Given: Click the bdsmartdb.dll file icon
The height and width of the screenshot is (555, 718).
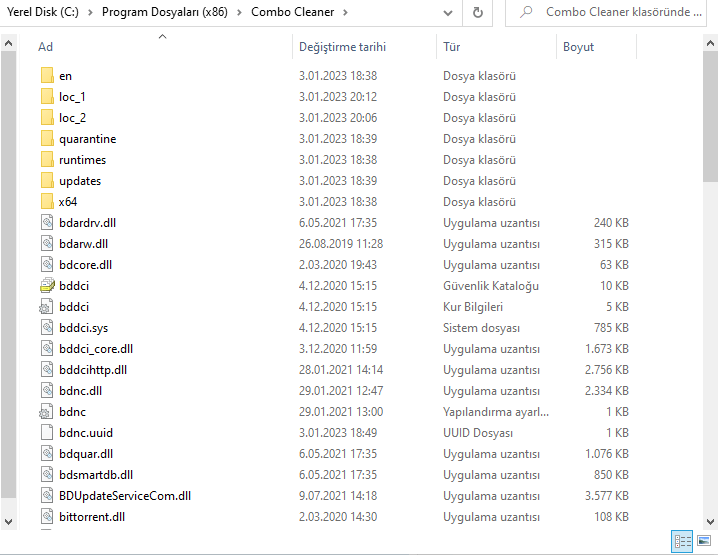Looking at the screenshot, I should 47,475.
